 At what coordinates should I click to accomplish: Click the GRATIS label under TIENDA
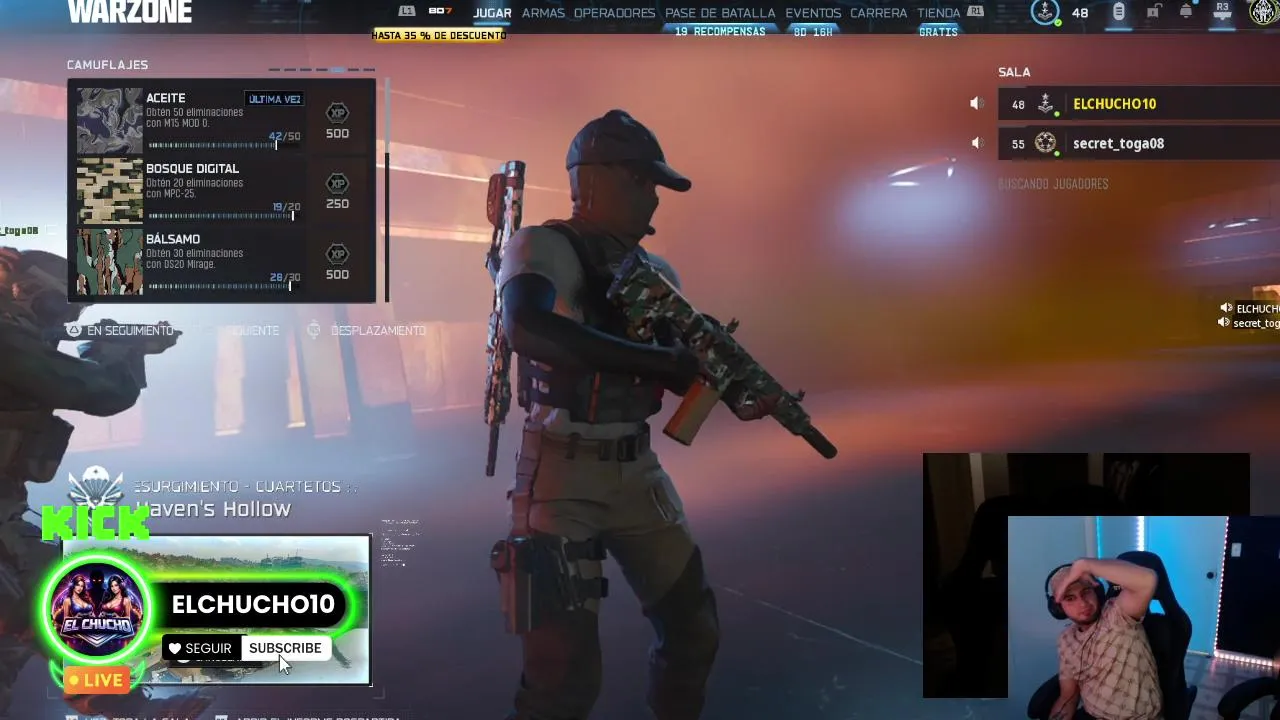tap(938, 32)
